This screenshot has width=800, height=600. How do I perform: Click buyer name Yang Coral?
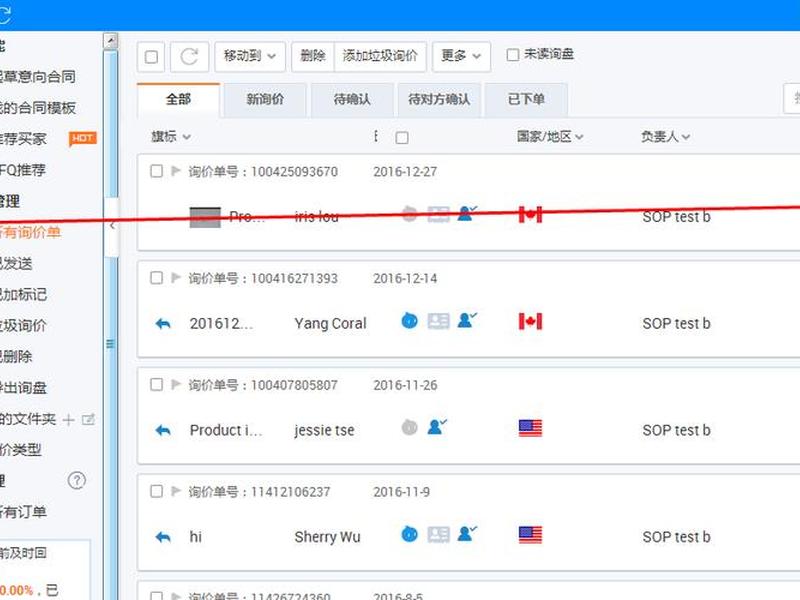(x=330, y=324)
